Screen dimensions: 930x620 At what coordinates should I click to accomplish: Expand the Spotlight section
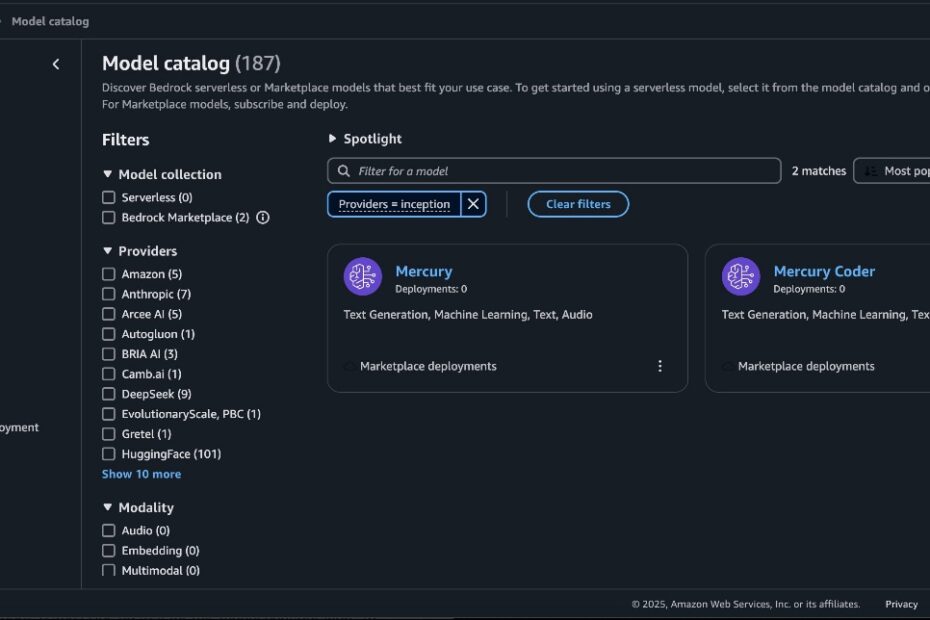pyautogui.click(x=332, y=139)
